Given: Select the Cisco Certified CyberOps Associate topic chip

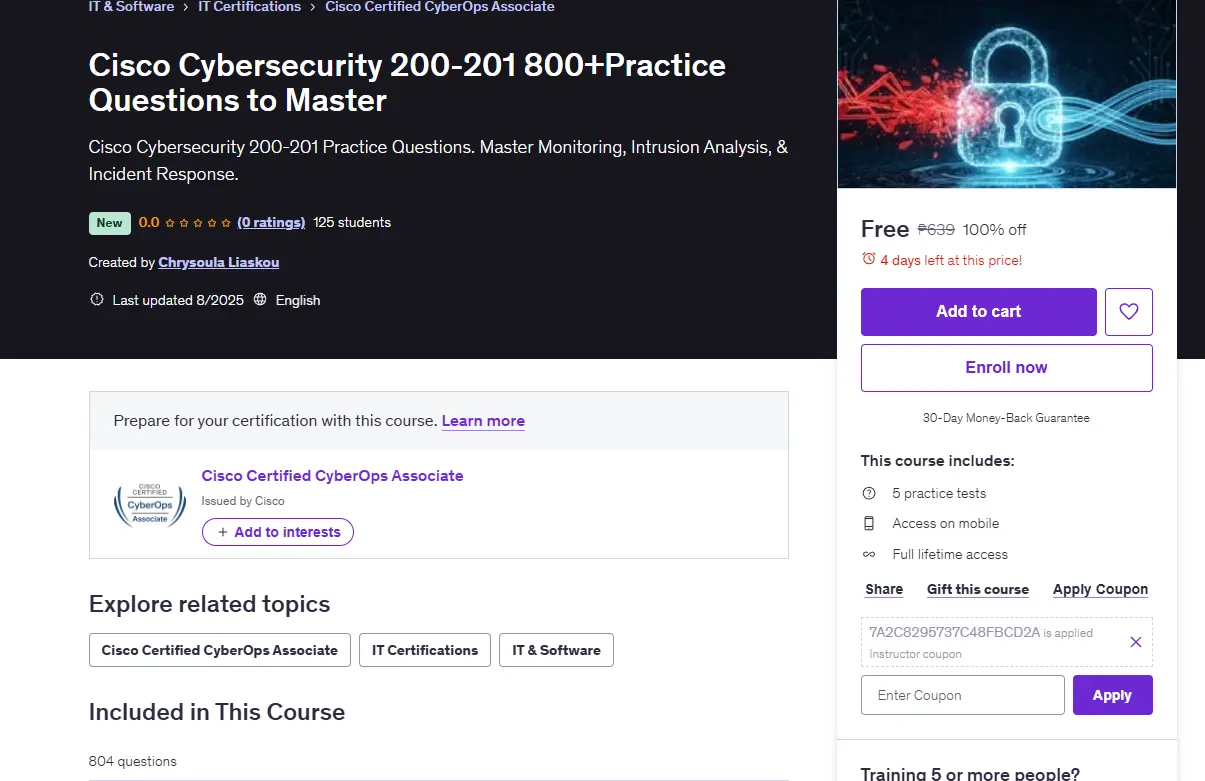Looking at the screenshot, I should pos(220,650).
